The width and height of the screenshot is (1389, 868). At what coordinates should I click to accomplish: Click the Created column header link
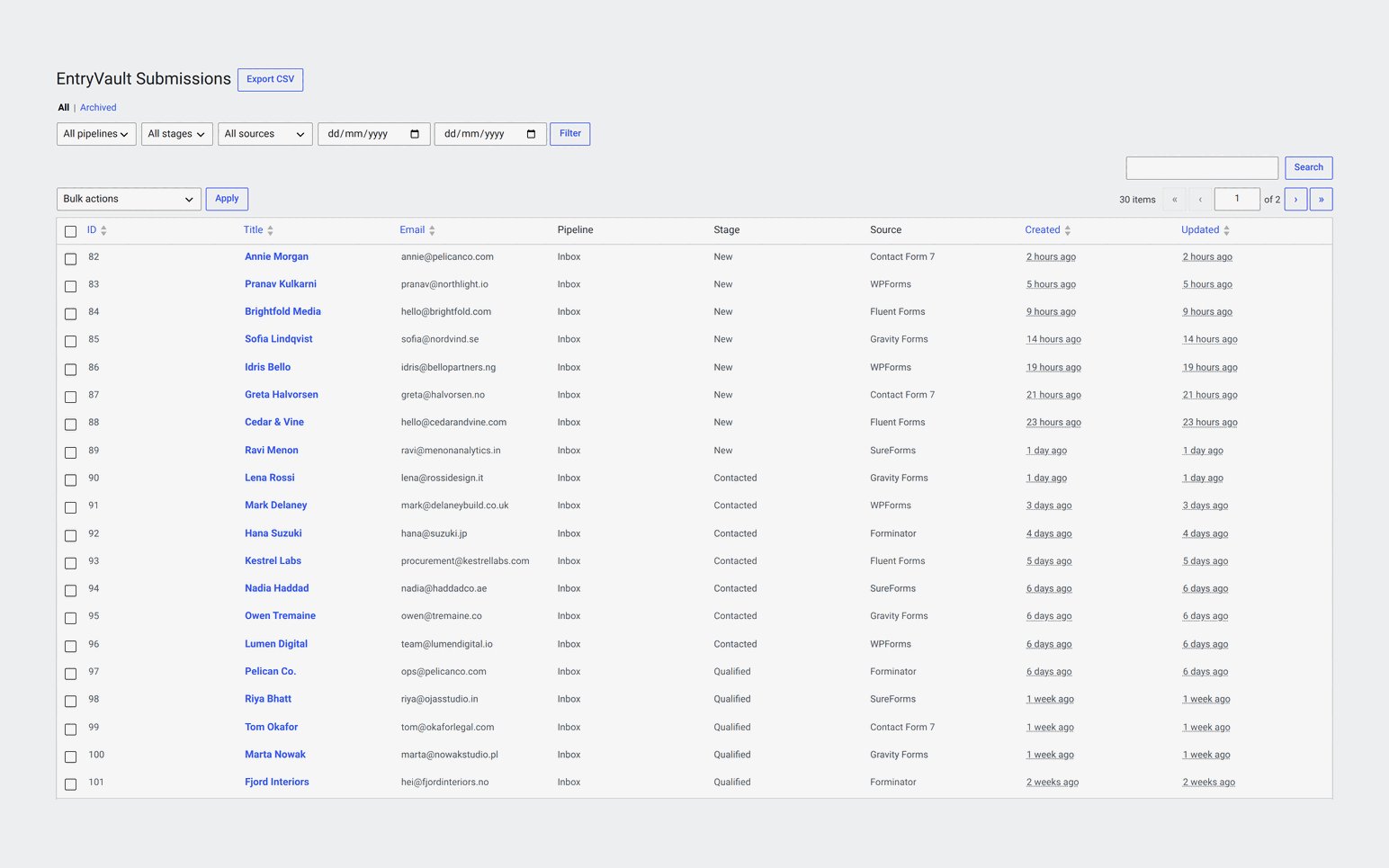coord(1043,229)
